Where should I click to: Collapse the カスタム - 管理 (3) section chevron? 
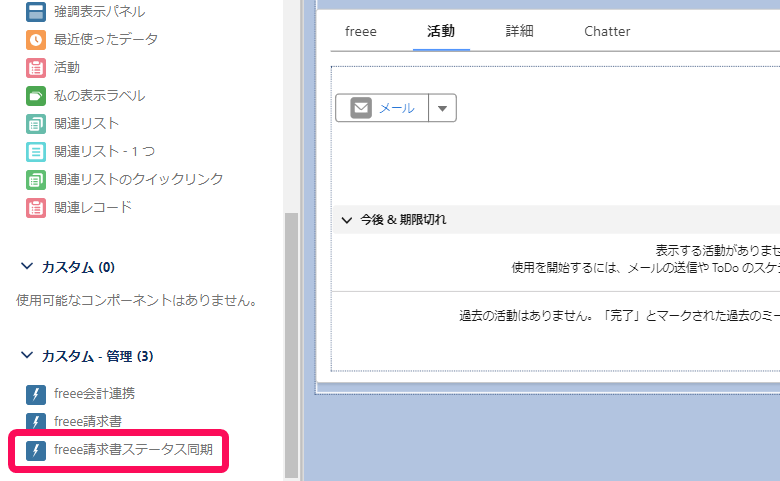[x=27, y=355]
